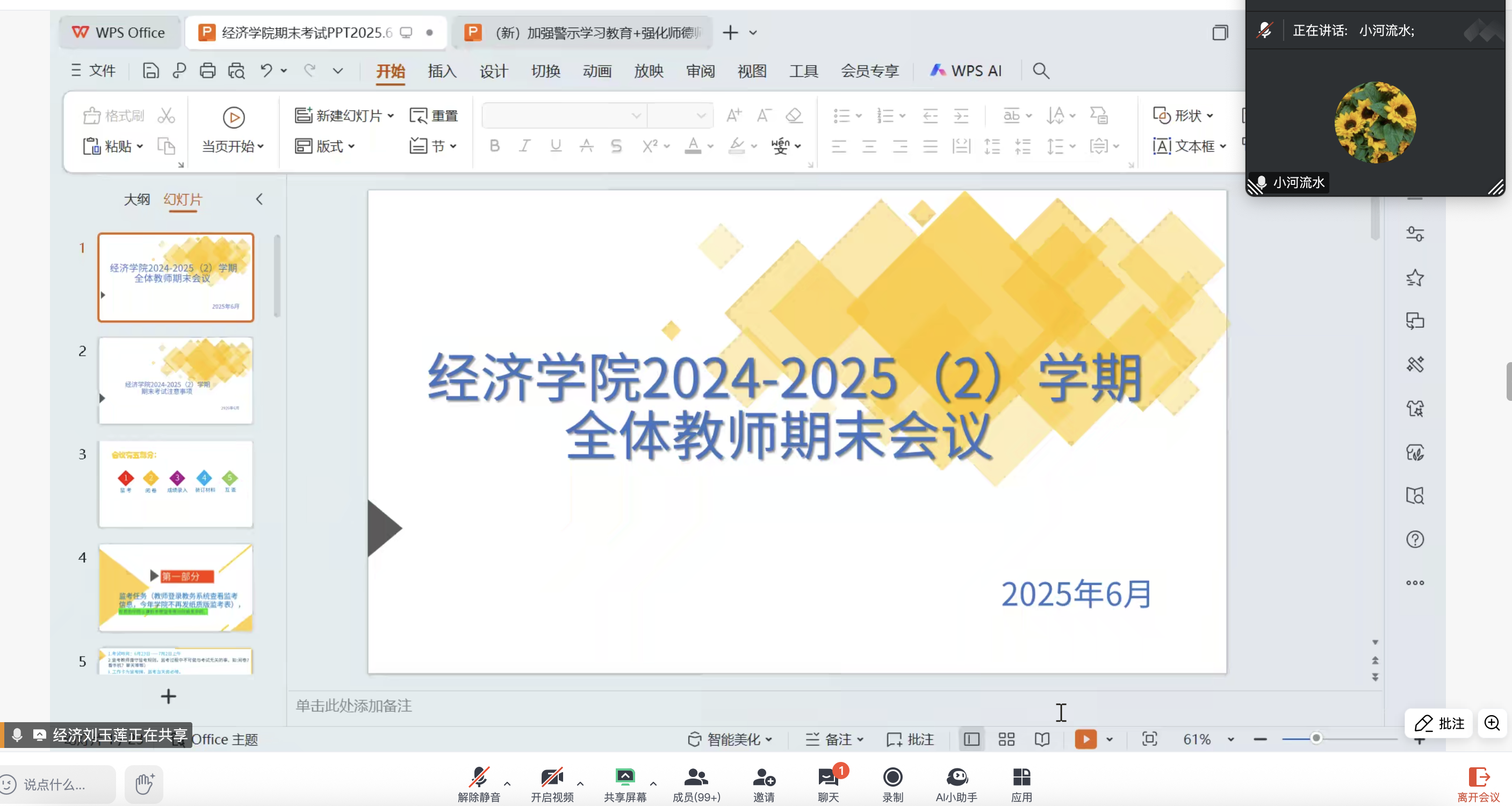Image resolution: width=1512 pixels, height=806 pixels.
Task: Open the AI小助手 assistant
Action: (x=957, y=783)
